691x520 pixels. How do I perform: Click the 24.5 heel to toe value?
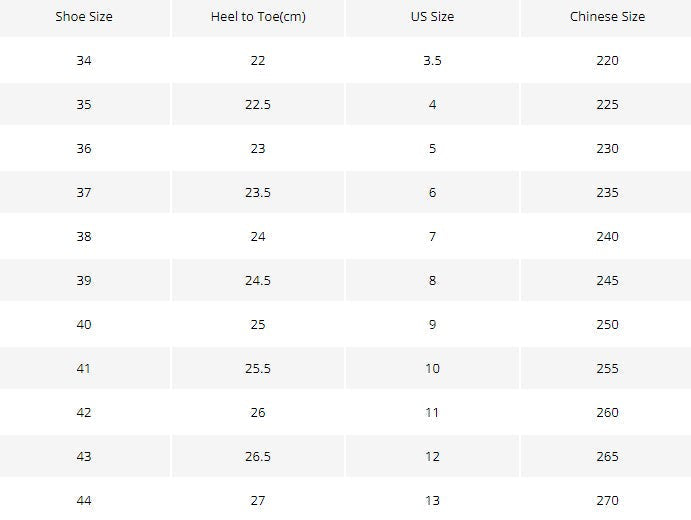(x=258, y=281)
